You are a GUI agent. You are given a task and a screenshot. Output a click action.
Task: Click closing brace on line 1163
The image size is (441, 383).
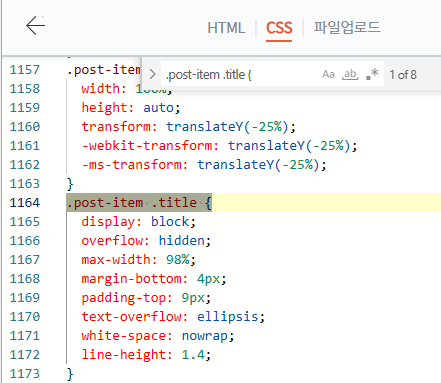[70, 184]
